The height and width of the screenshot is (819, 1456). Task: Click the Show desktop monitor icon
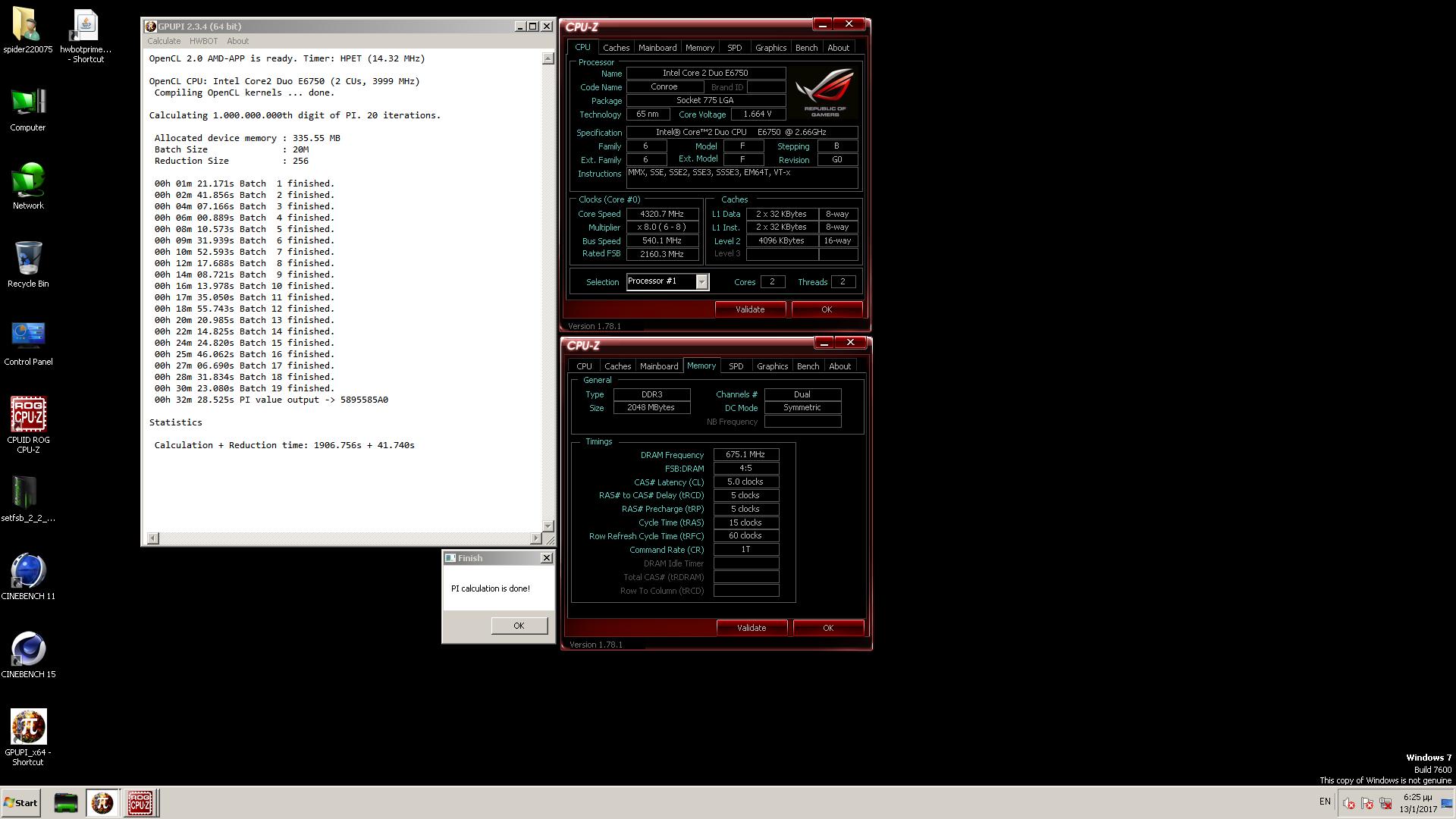tap(1447, 803)
